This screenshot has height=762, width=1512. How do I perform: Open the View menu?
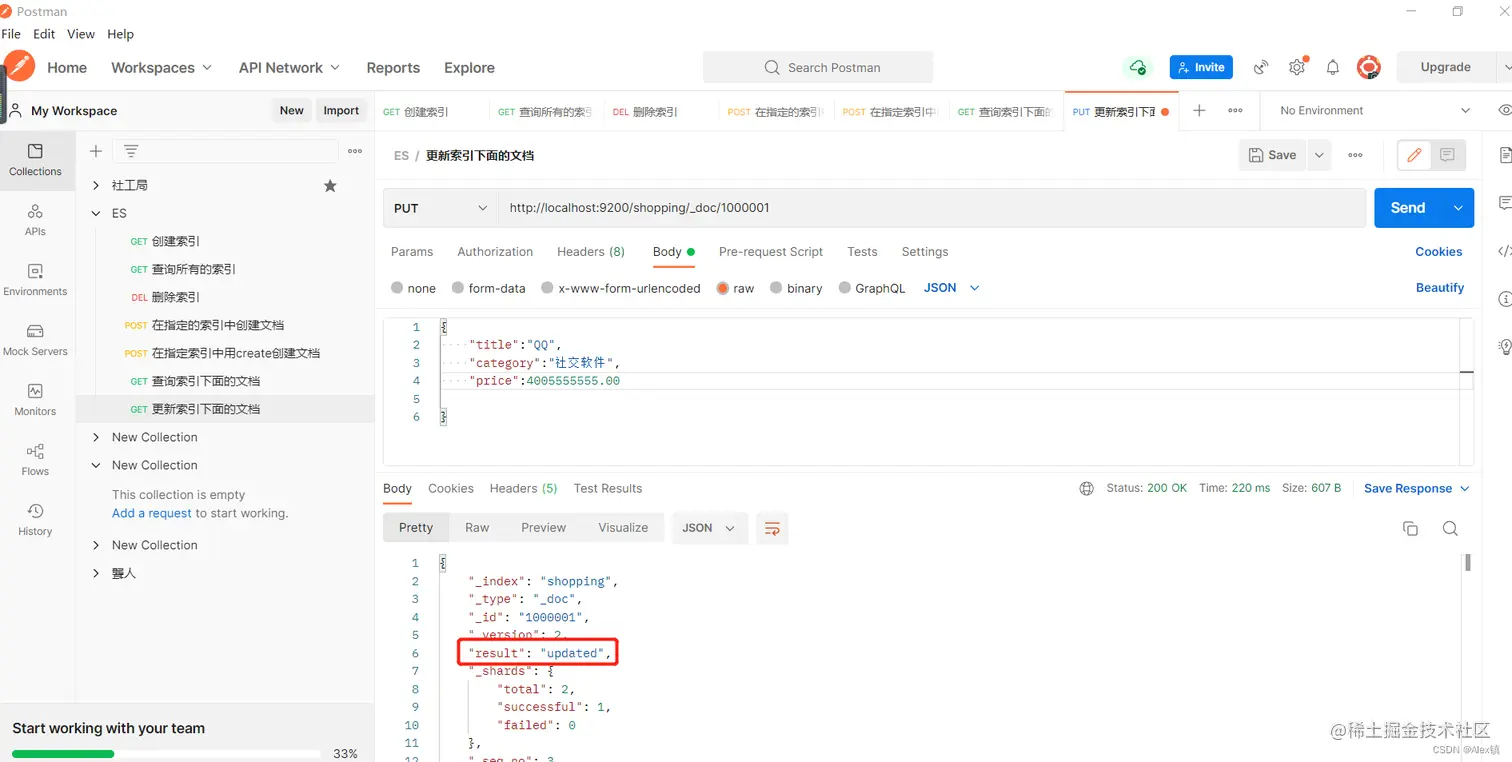(81, 34)
